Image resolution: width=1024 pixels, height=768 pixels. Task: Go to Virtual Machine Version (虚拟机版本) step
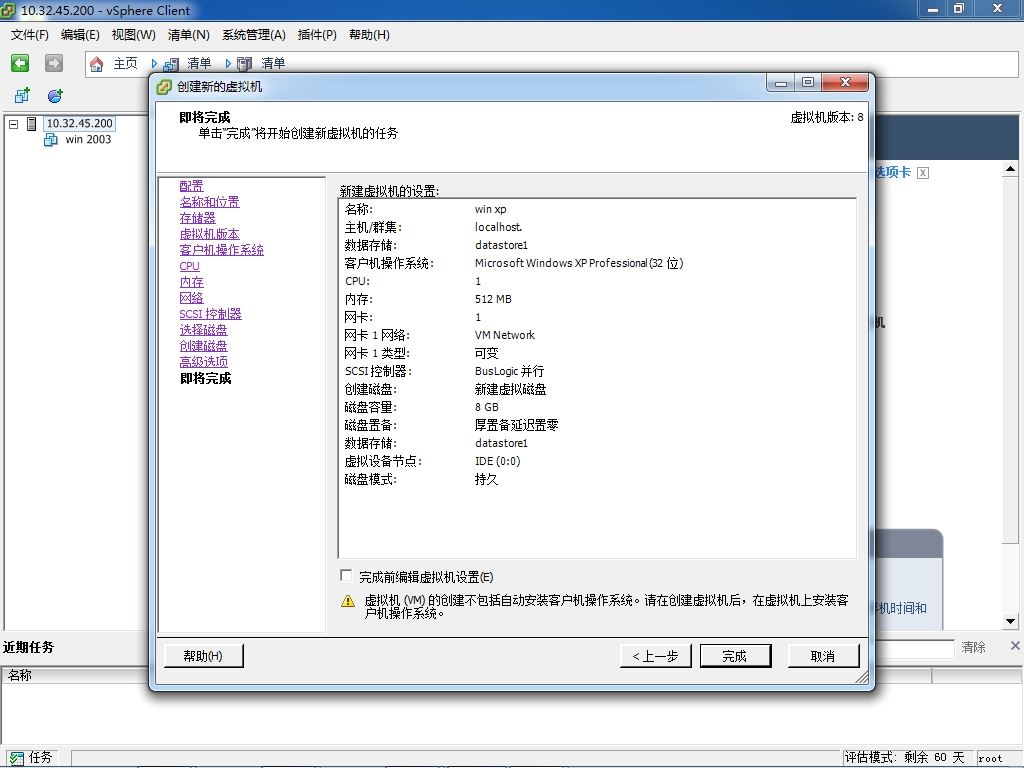(210, 234)
